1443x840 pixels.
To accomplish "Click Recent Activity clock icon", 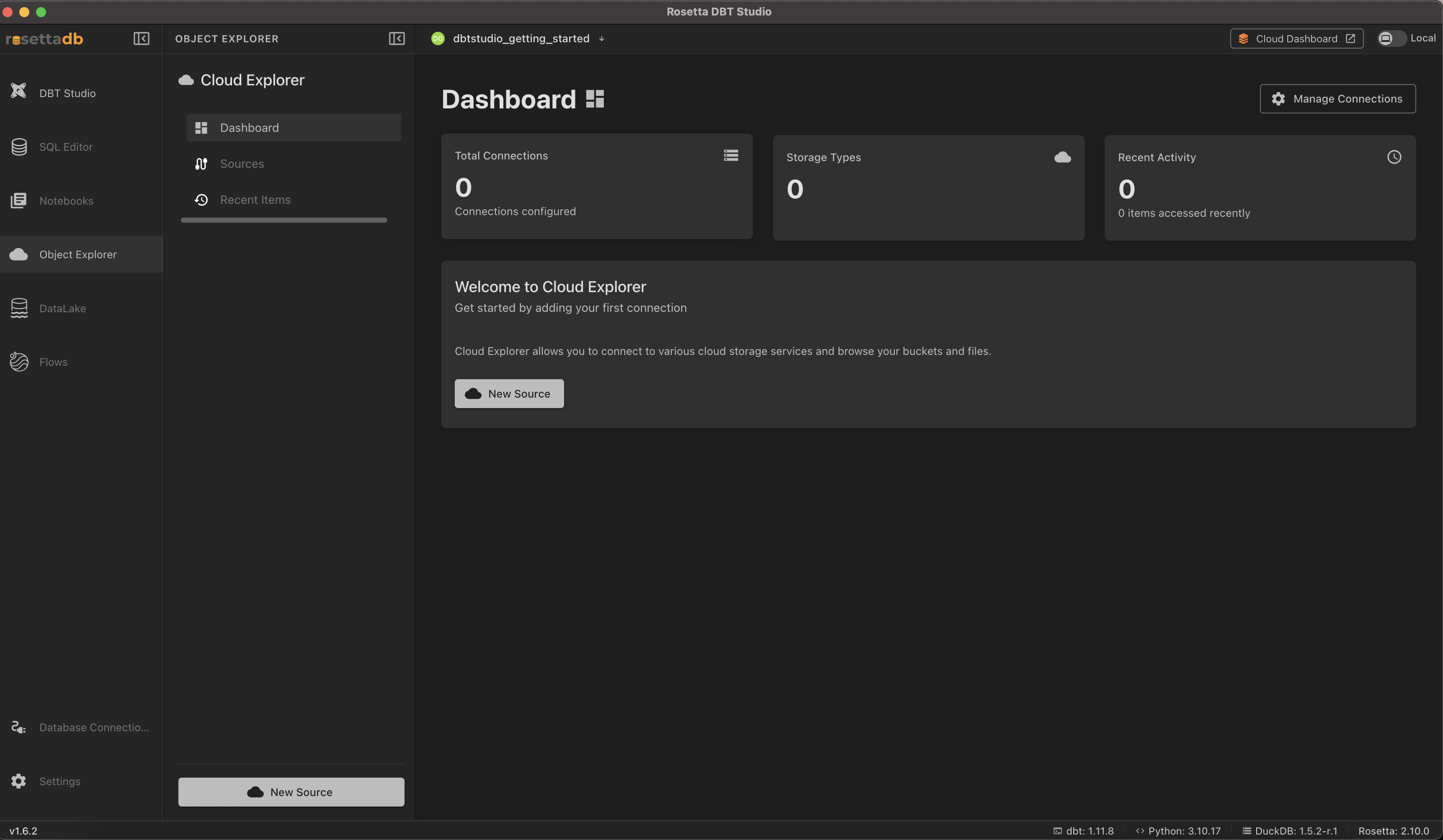I will point(1394,157).
